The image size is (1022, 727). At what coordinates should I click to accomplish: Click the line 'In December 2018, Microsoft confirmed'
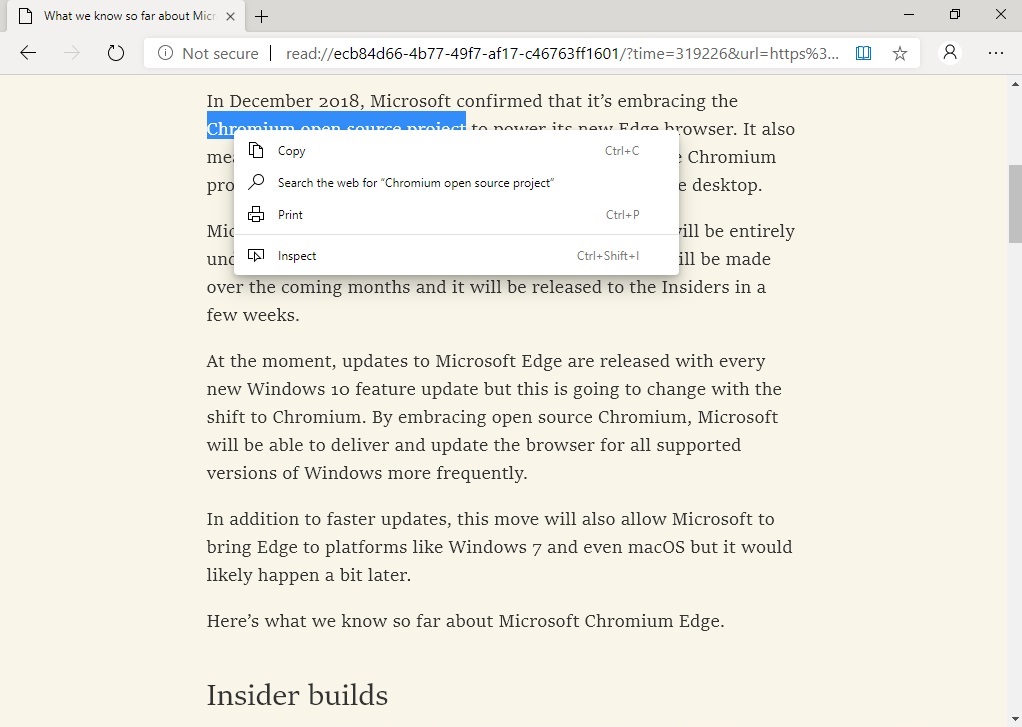[472, 101]
